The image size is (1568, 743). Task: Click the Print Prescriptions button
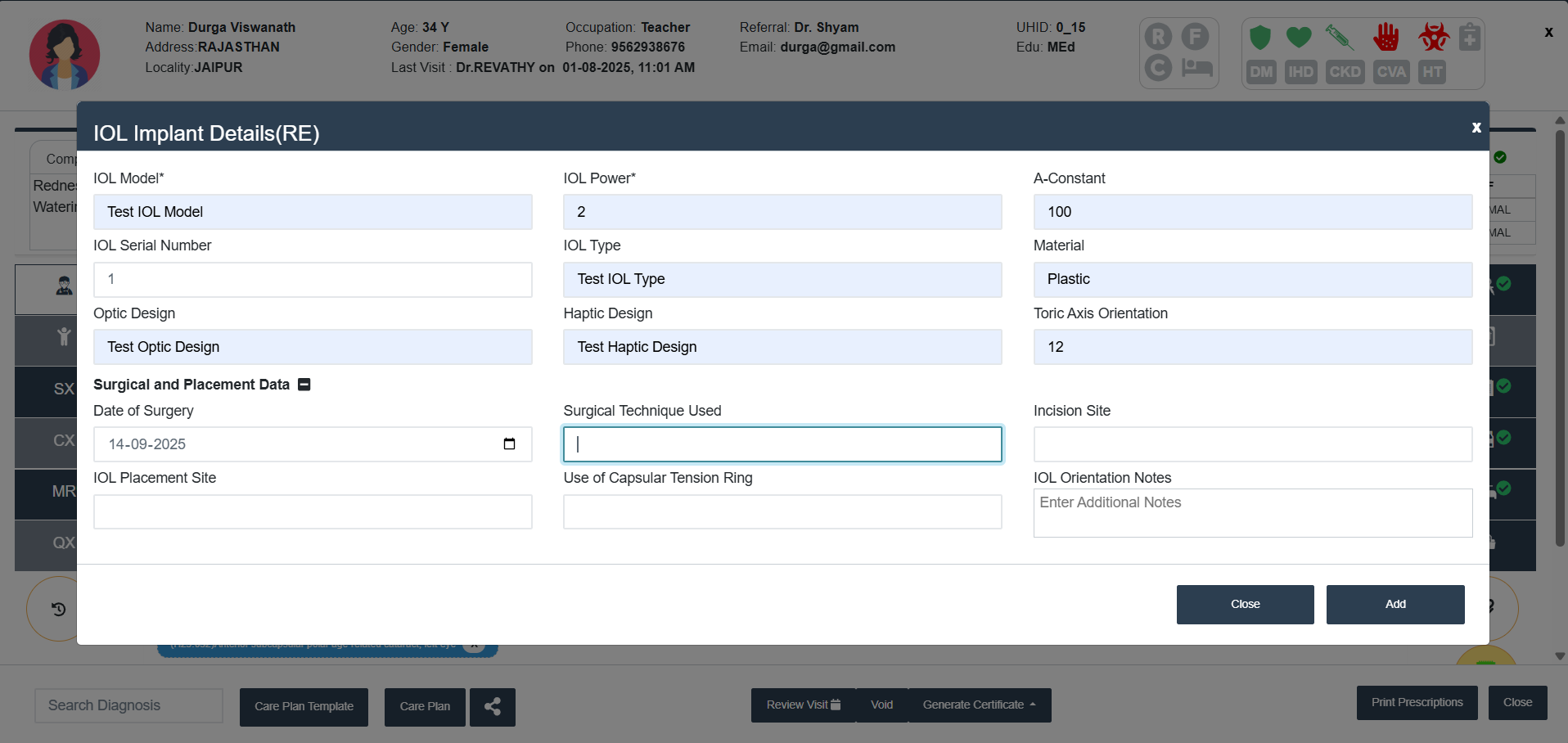(1417, 702)
